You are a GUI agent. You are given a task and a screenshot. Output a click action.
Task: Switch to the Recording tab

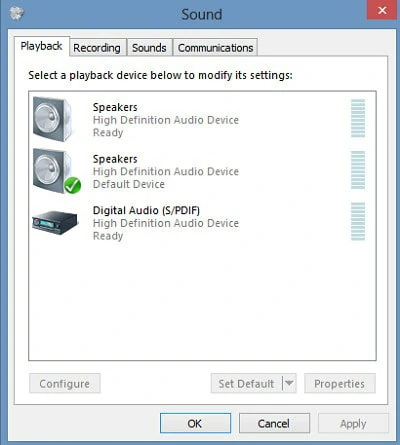(x=97, y=48)
